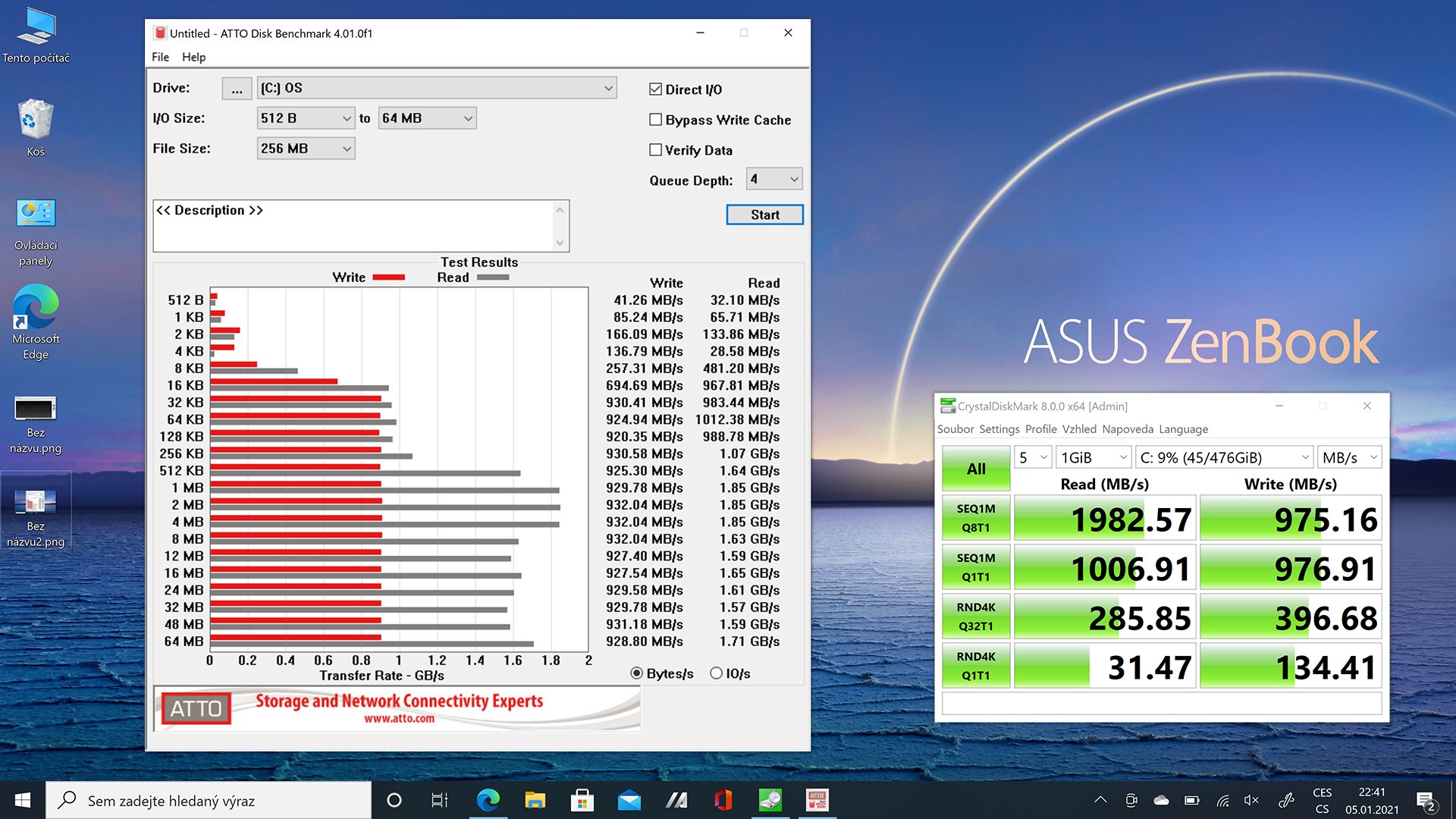1456x819 pixels.
Task: Click the description box scroll-down arrow
Action: 560,243
